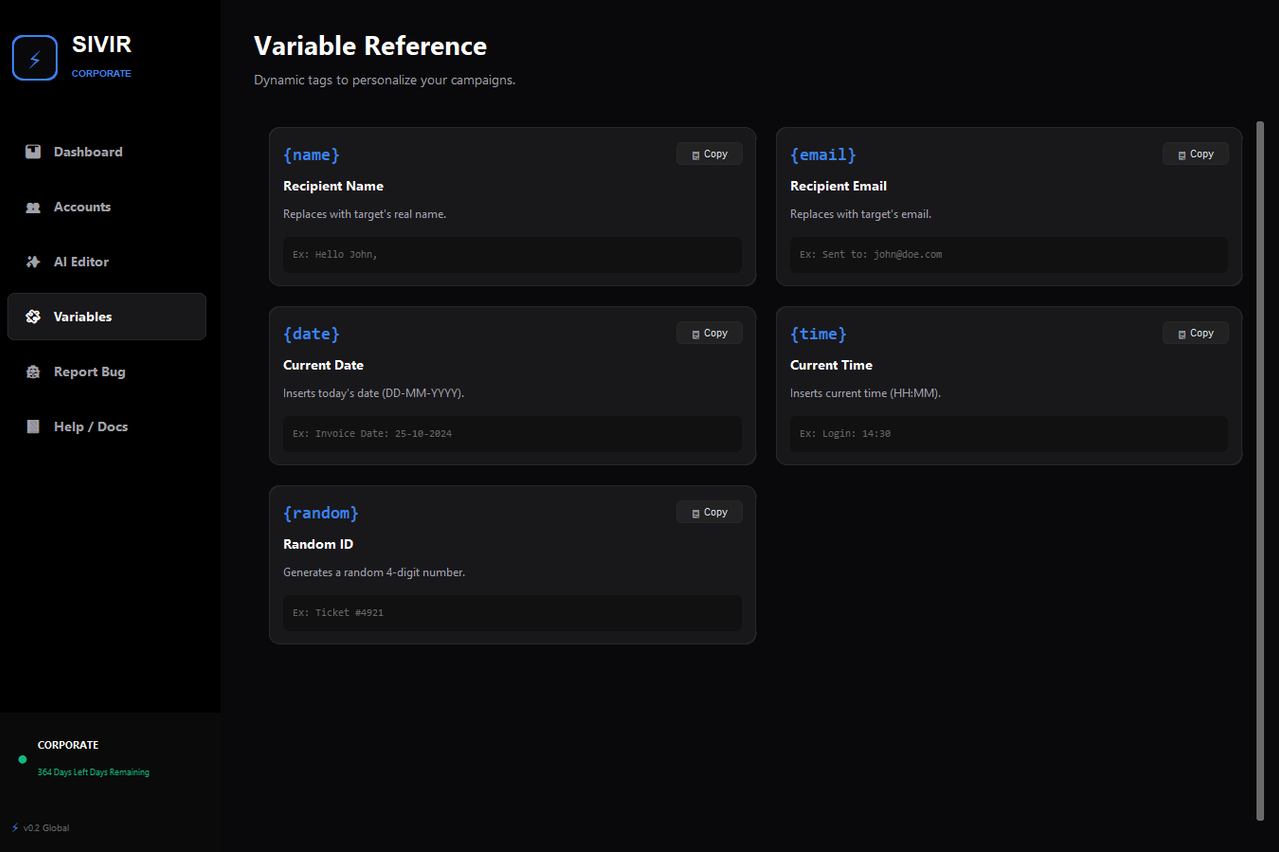Click the SIVIR lightning bolt logo
The height and width of the screenshot is (852, 1279).
tap(35, 58)
